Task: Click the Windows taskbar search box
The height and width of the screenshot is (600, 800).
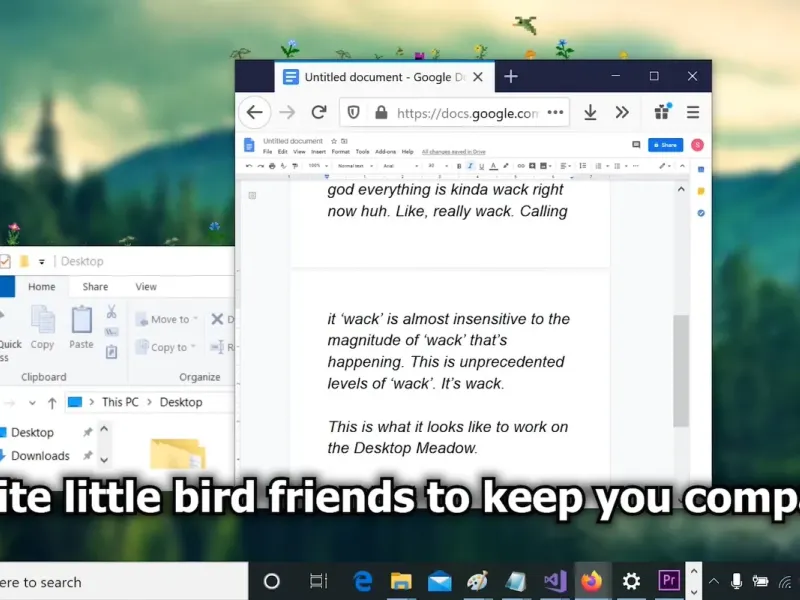Action: 124,582
